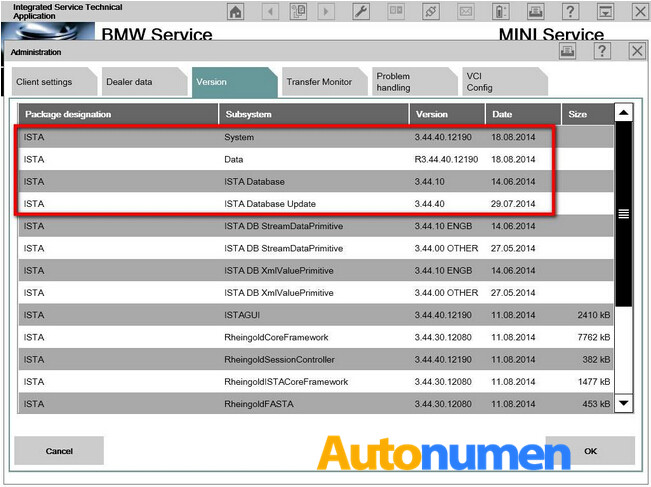Sort by Package designation column header

tap(118, 114)
